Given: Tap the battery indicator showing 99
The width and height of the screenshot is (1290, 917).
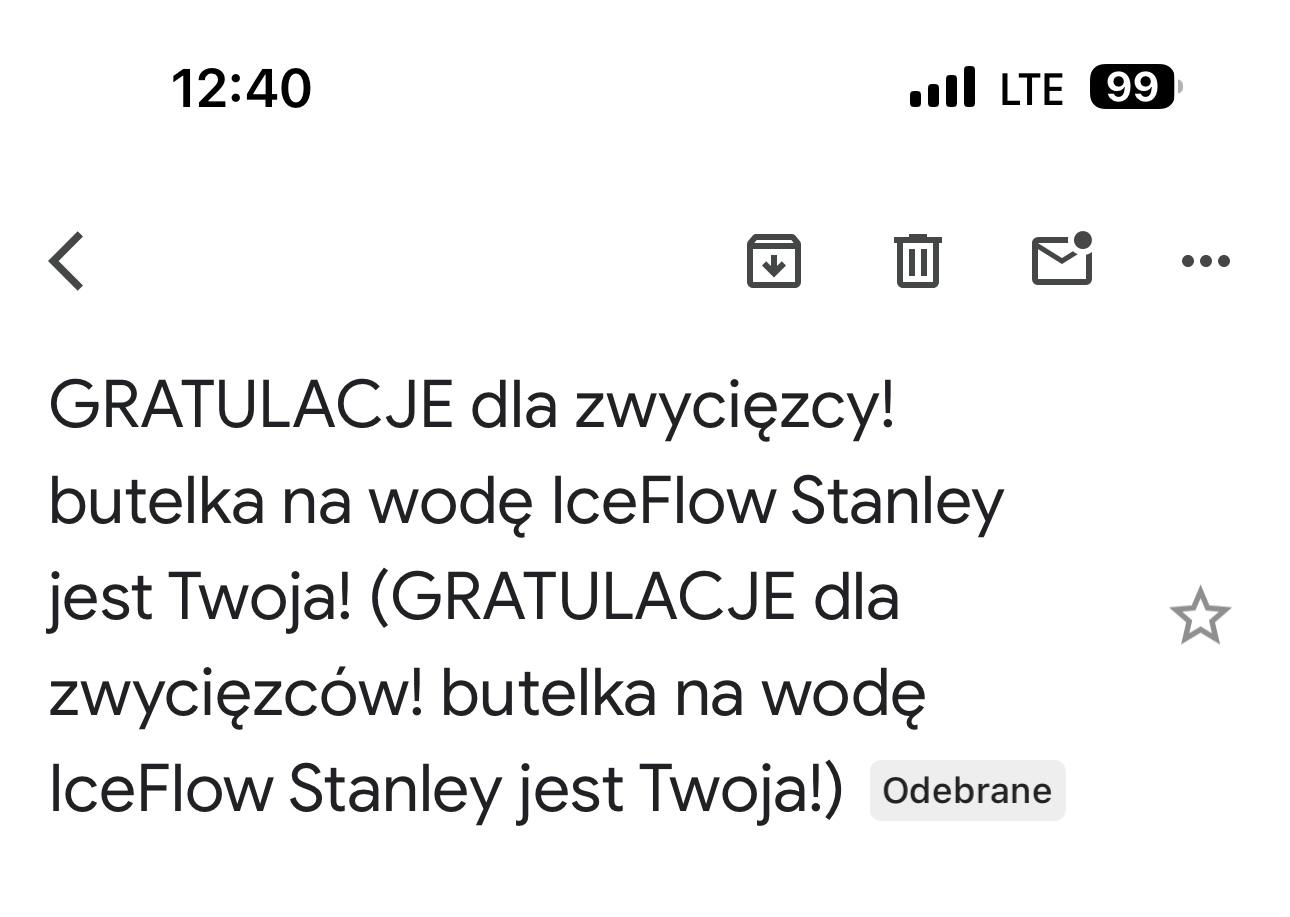Looking at the screenshot, I should 1135,88.
